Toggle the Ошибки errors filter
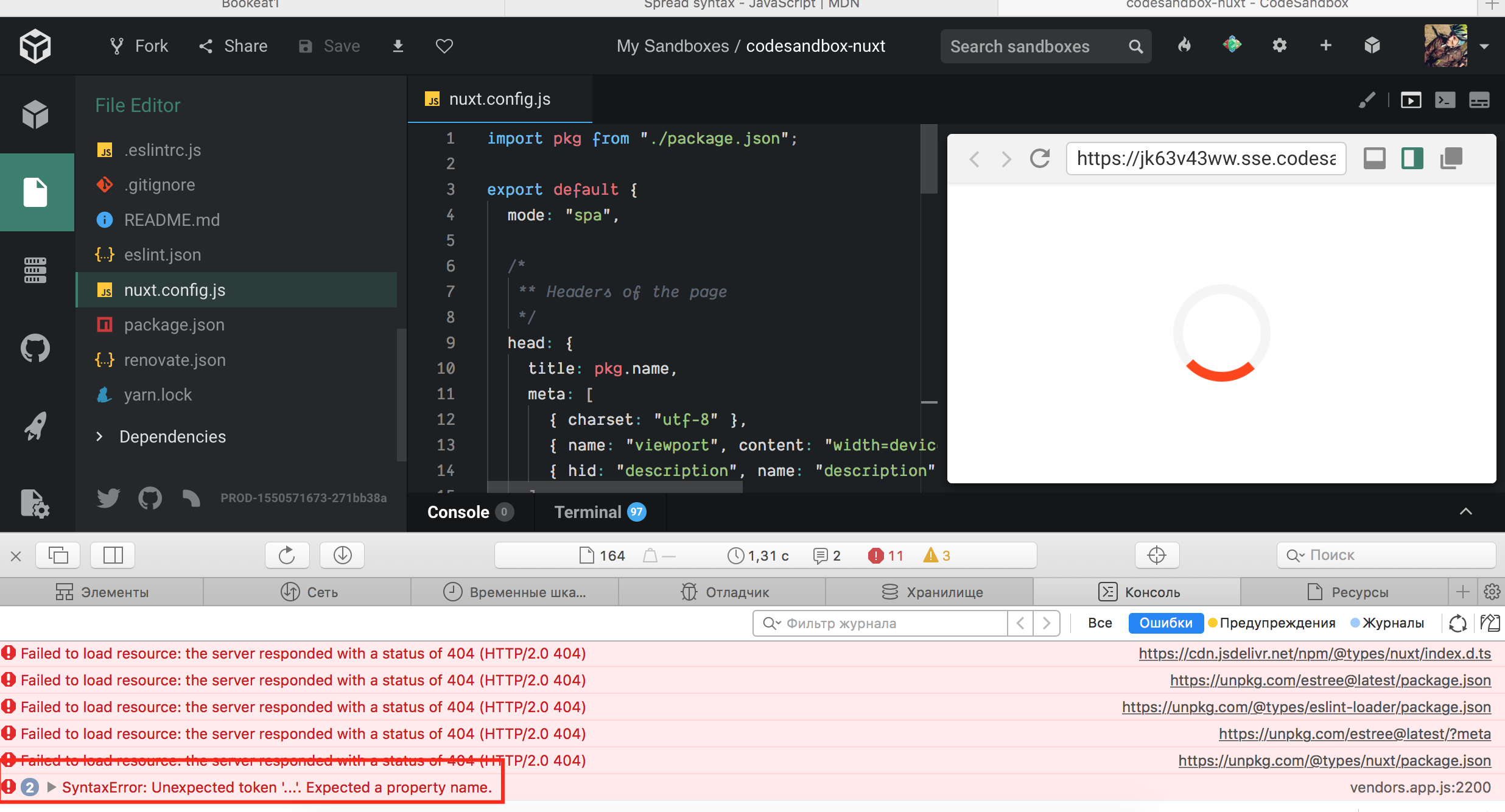Screen dimensions: 1505x812 1165,623
